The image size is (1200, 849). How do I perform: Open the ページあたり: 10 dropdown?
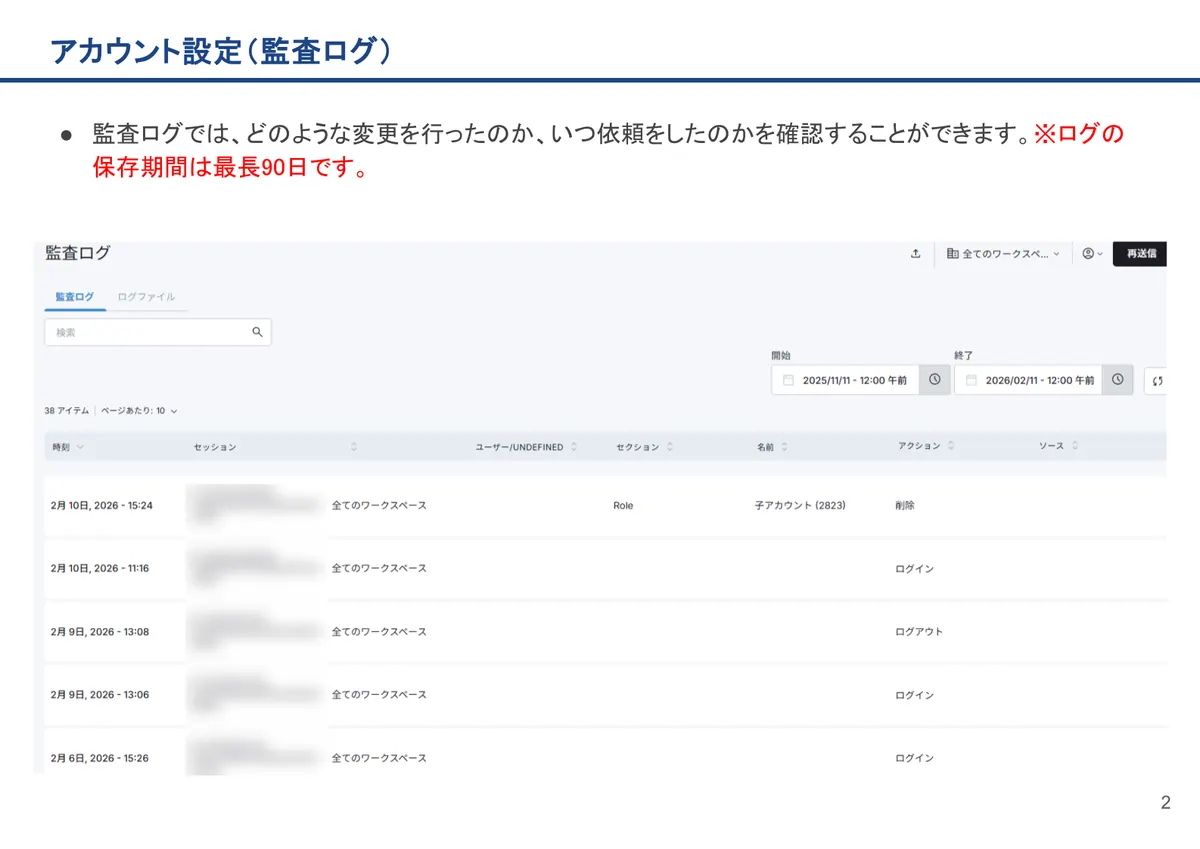pyautogui.click(x=139, y=411)
